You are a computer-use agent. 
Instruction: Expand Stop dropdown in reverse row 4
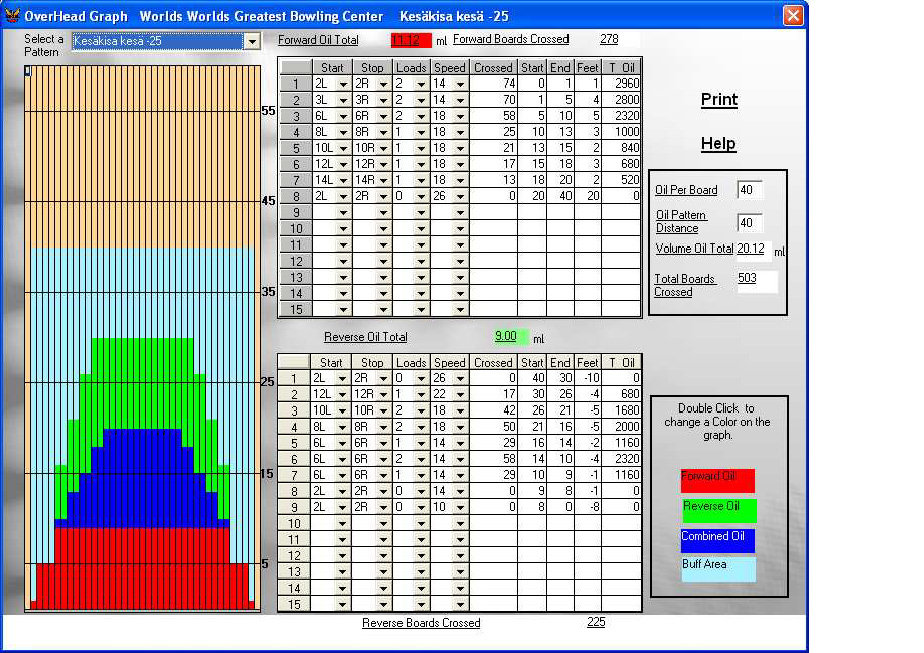pyautogui.click(x=384, y=427)
